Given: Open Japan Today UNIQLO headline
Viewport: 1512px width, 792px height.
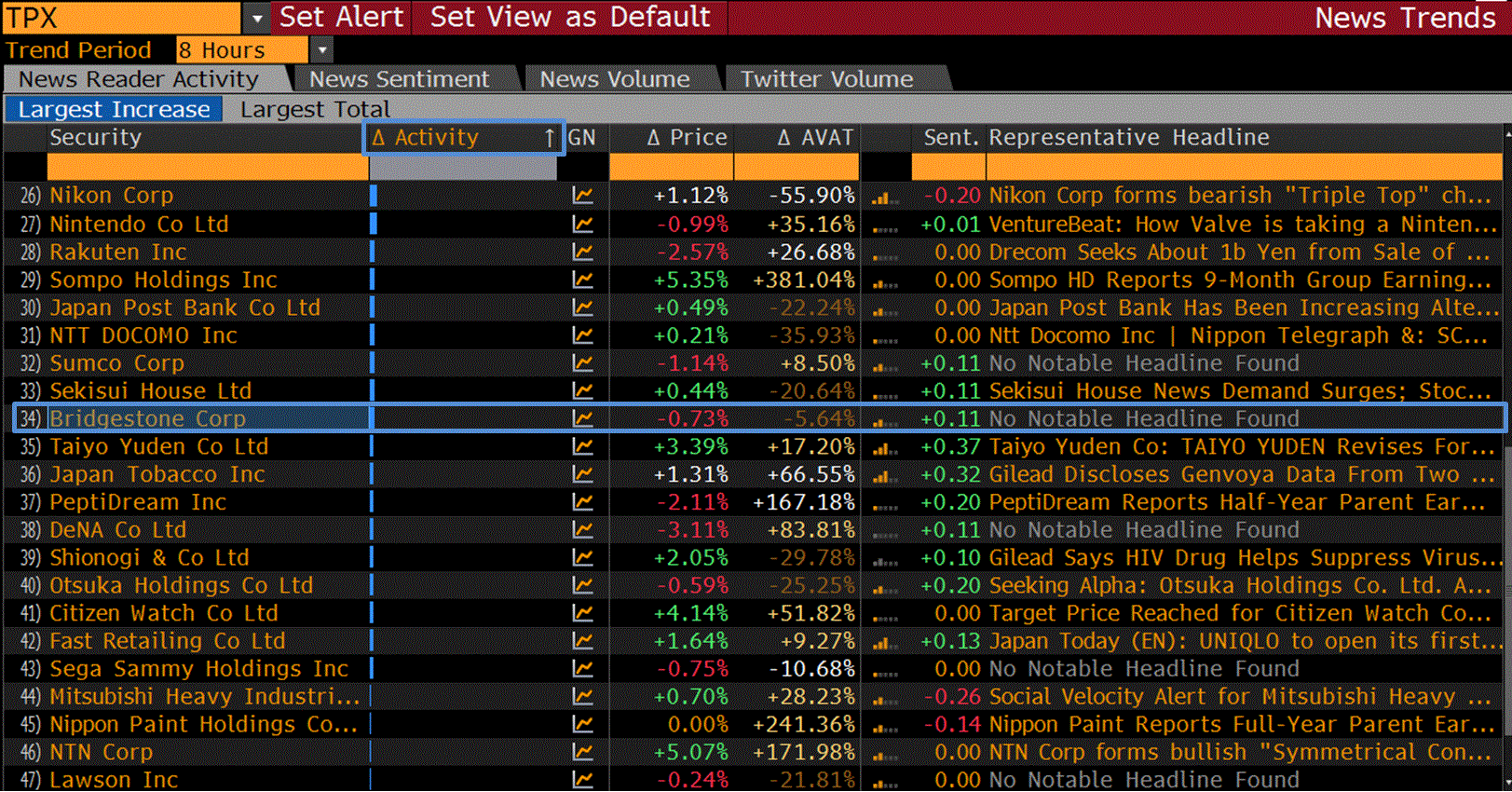Looking at the screenshot, I should coord(1246,641).
